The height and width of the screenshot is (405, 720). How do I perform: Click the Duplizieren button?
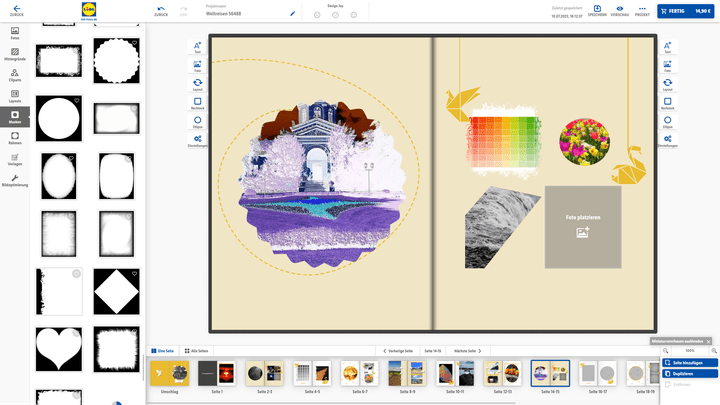coord(691,373)
